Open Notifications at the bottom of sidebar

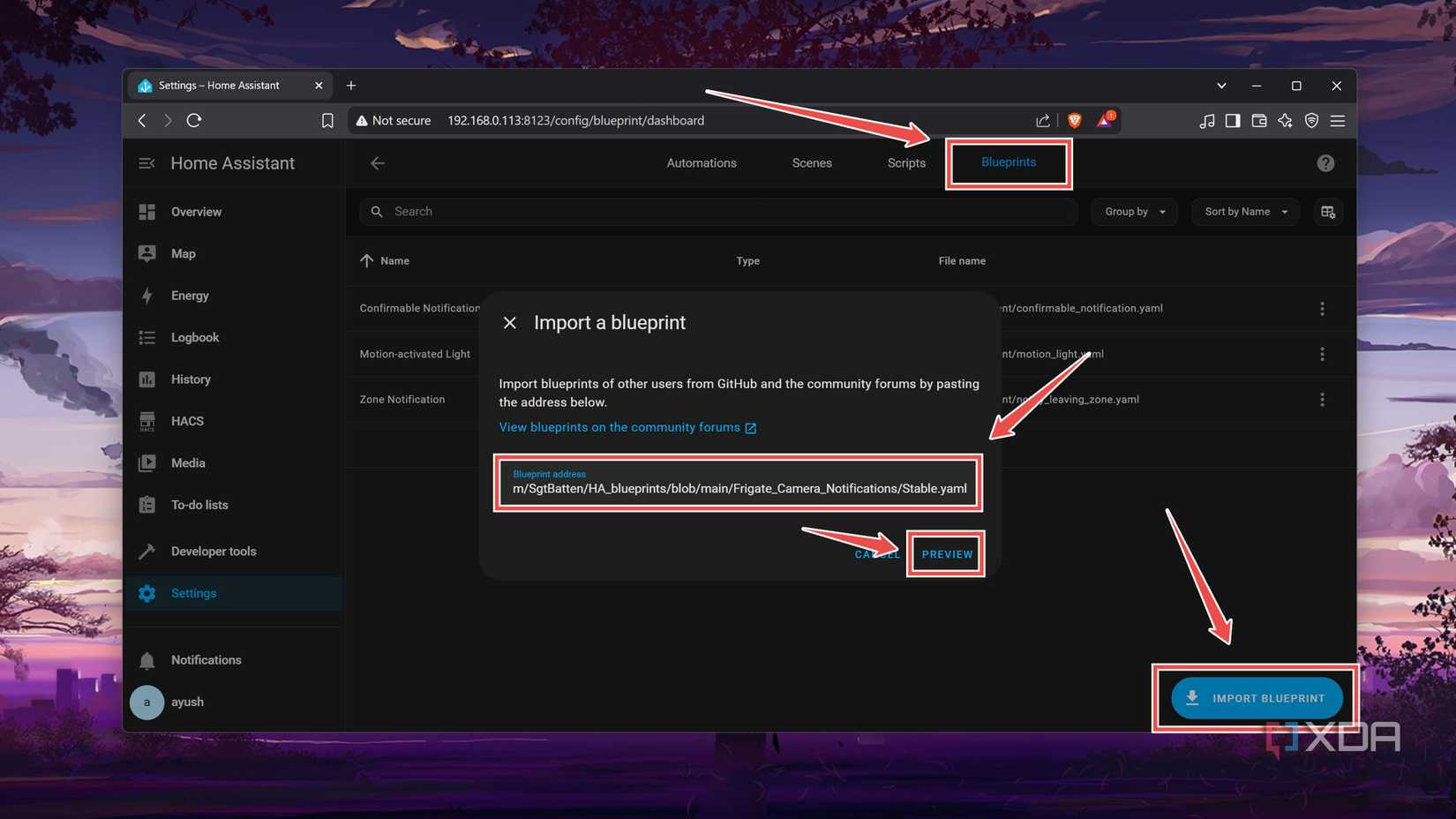tap(206, 659)
